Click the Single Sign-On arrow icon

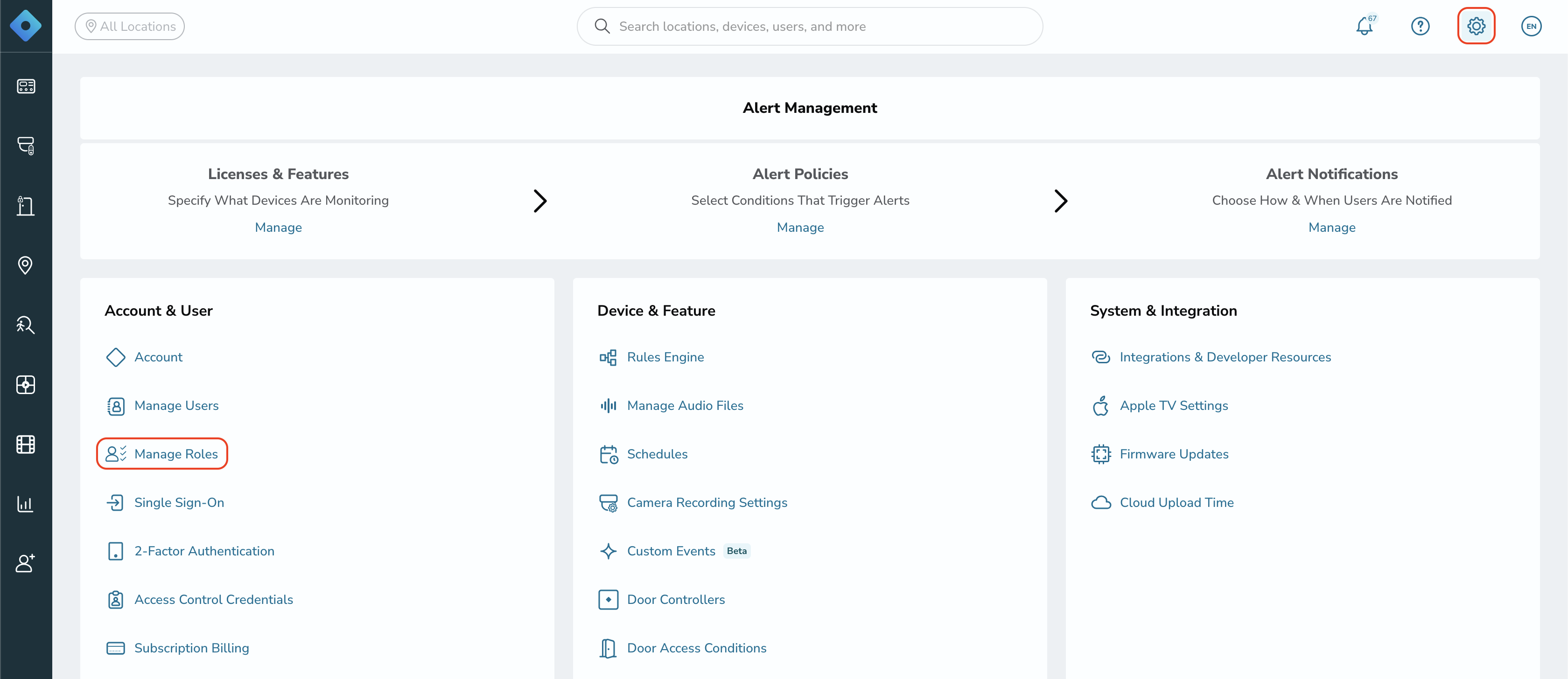point(116,503)
